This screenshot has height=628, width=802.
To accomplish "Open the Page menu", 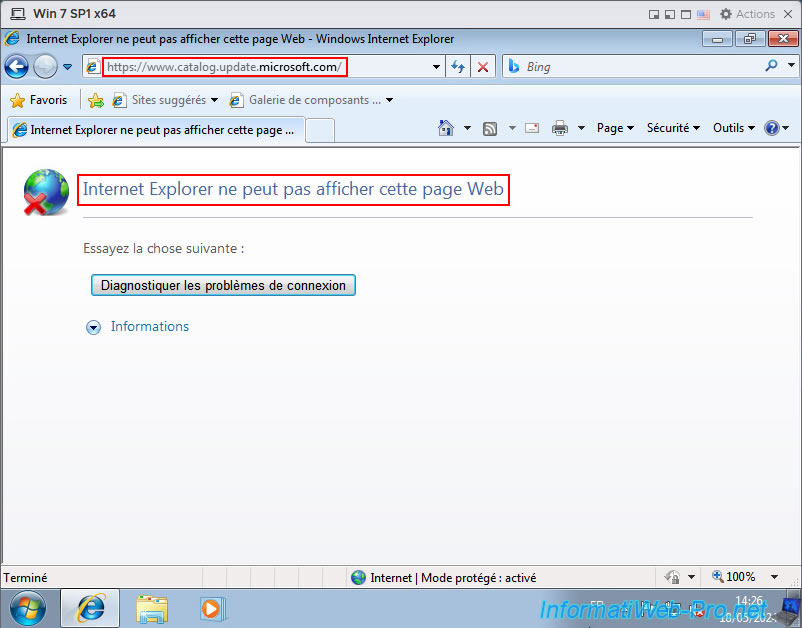I will 615,128.
